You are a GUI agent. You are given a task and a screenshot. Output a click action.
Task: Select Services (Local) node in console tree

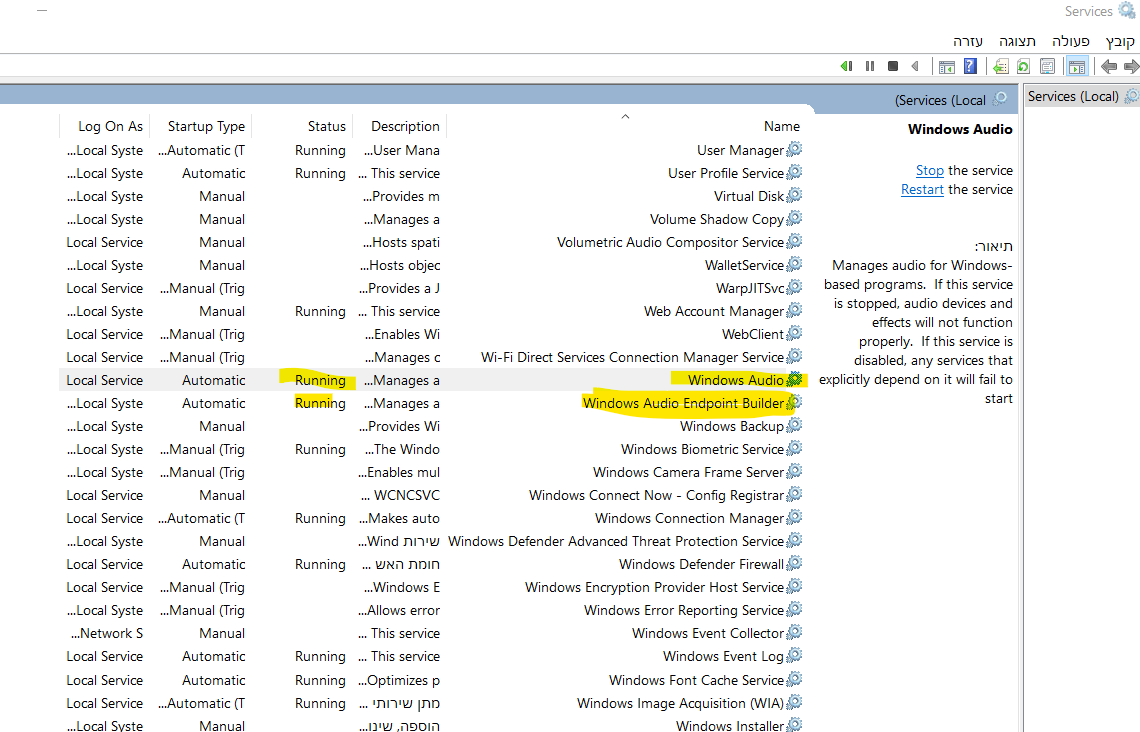(x=1073, y=96)
